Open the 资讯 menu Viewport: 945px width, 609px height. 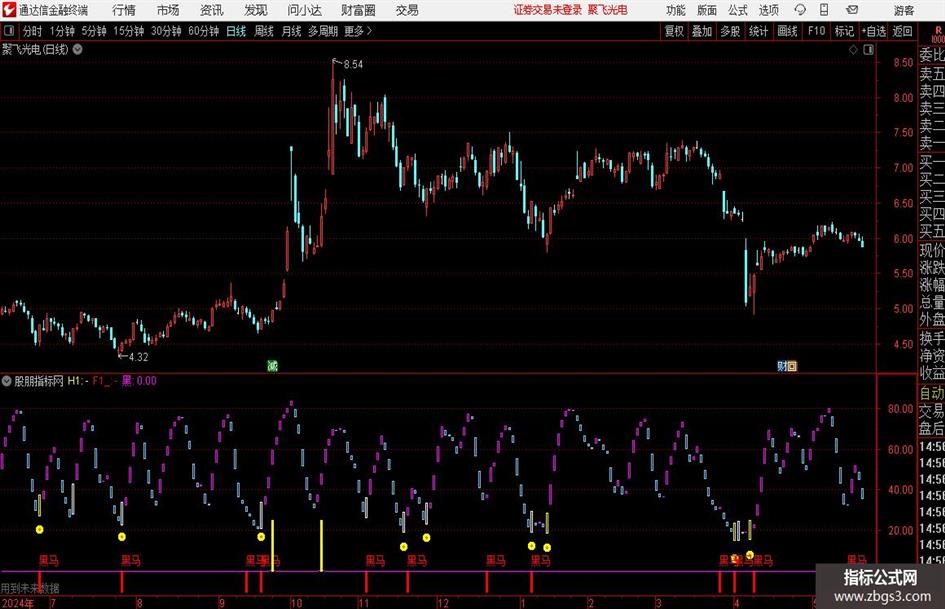(212, 10)
